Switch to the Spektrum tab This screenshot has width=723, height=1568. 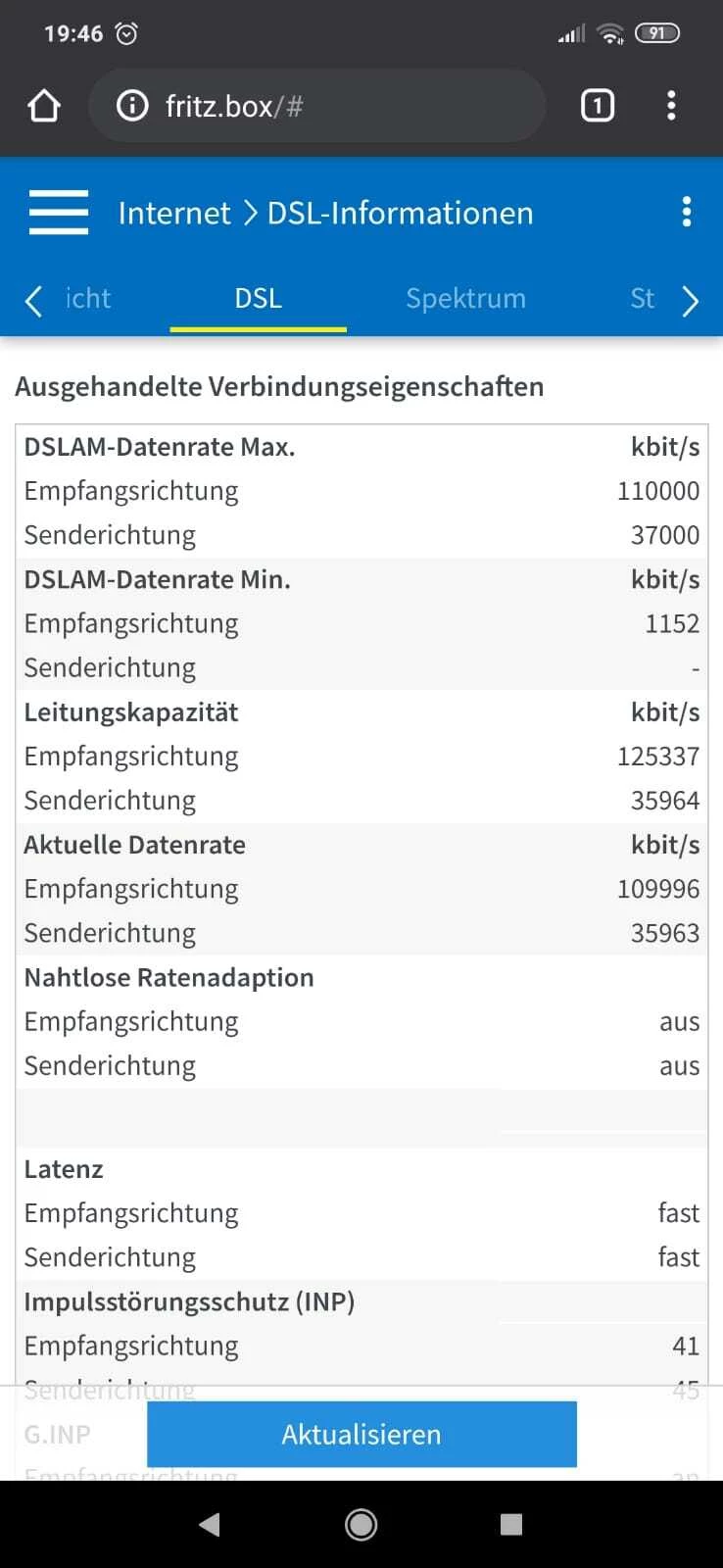click(x=465, y=298)
